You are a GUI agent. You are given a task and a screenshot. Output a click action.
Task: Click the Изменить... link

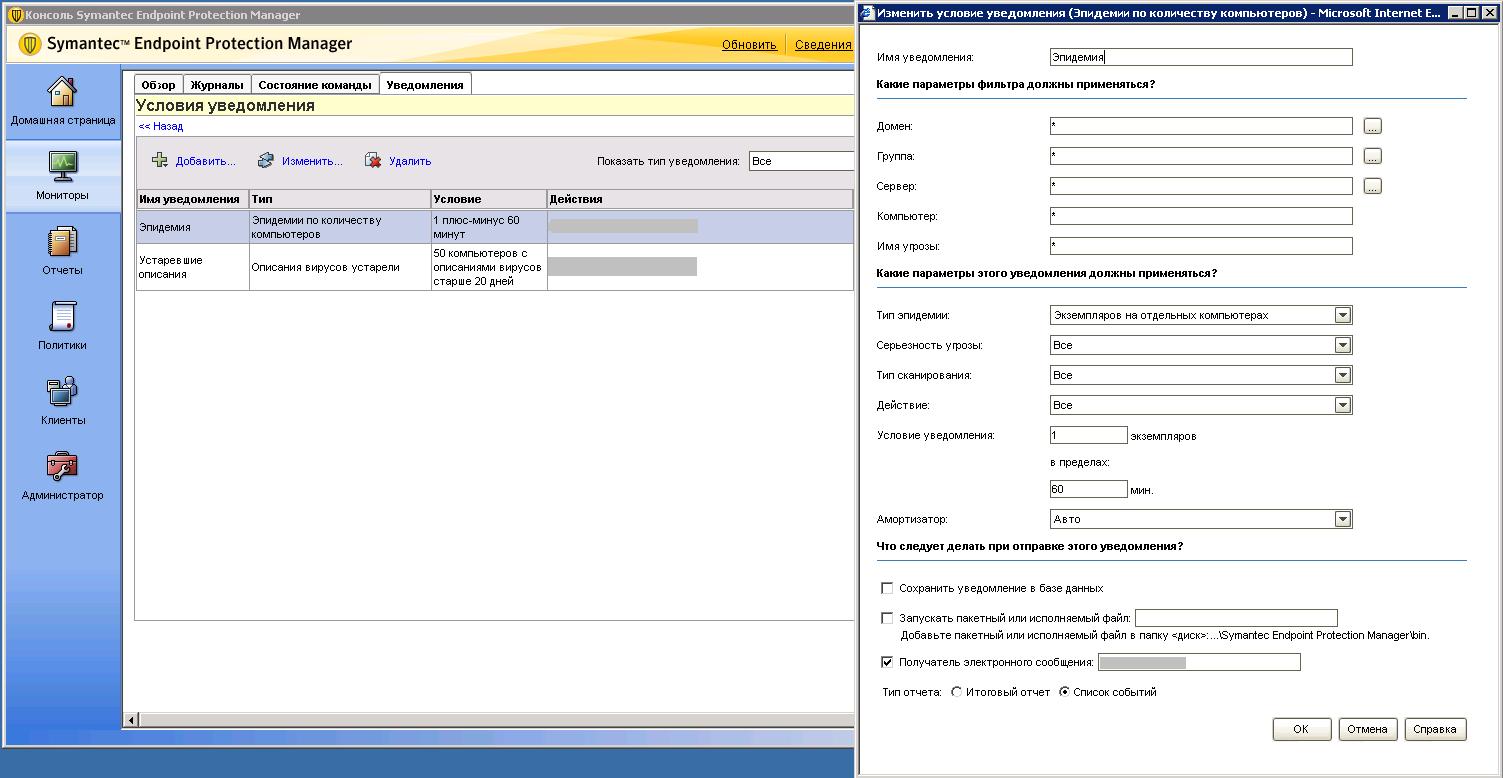pyautogui.click(x=312, y=161)
